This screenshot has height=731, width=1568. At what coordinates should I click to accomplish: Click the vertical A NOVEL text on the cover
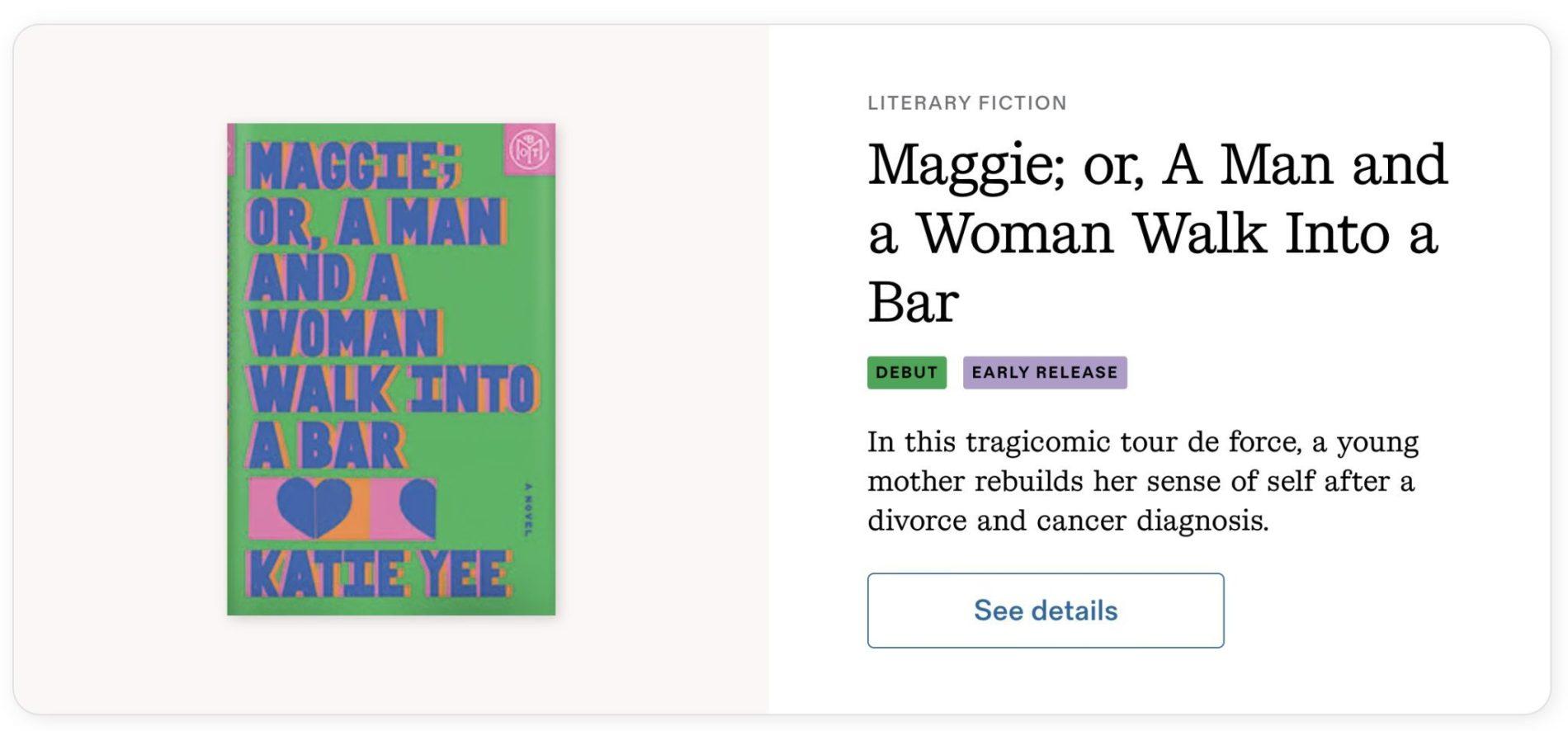529,510
